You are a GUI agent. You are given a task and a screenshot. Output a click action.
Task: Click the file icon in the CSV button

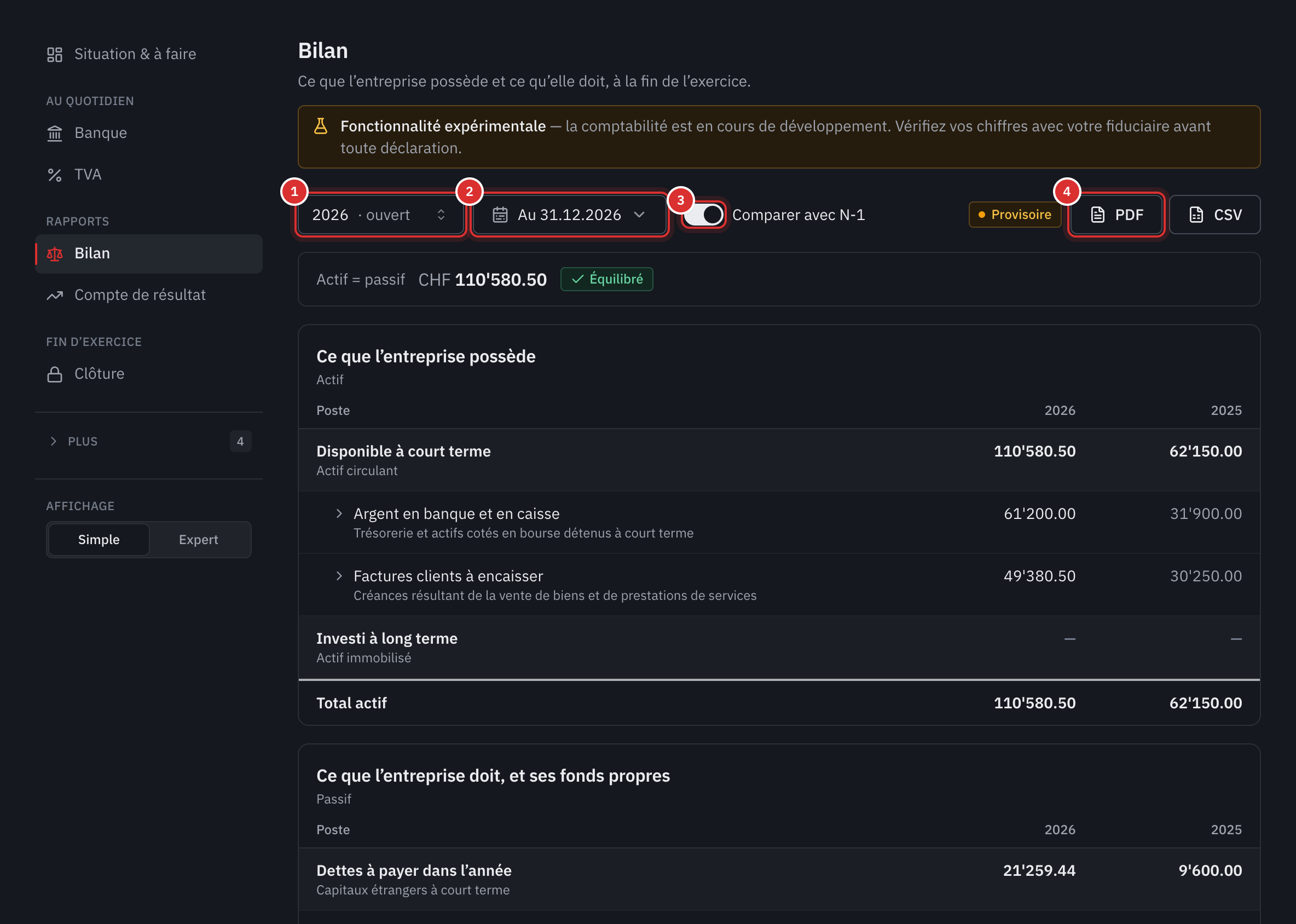[1196, 215]
